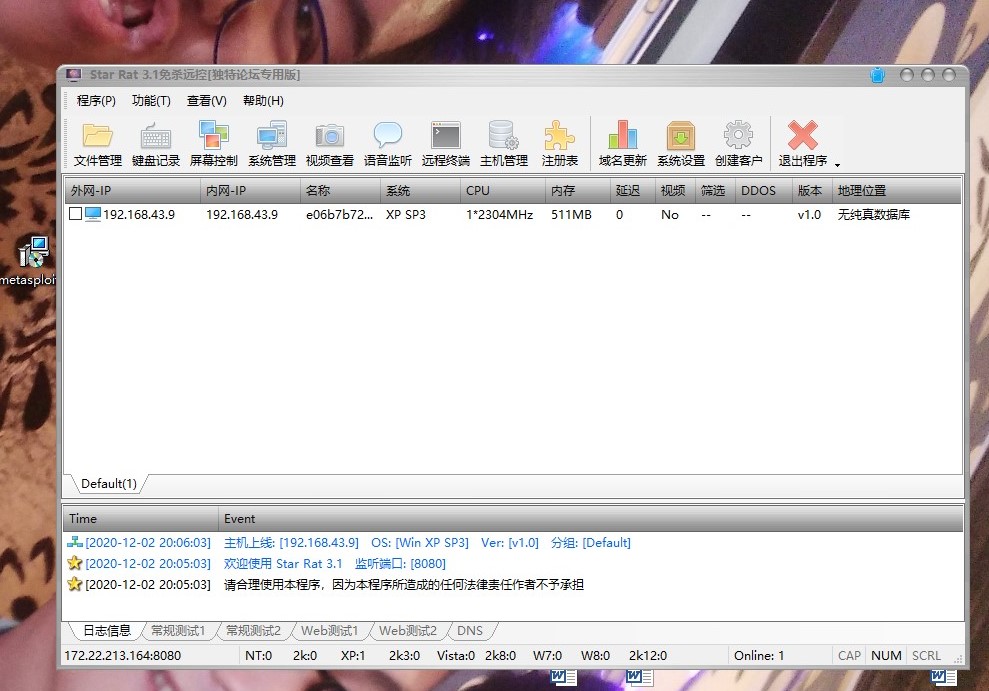Click the star icon beside the 20:05:03 welcome log
The width and height of the screenshot is (989, 691).
[x=75, y=562]
